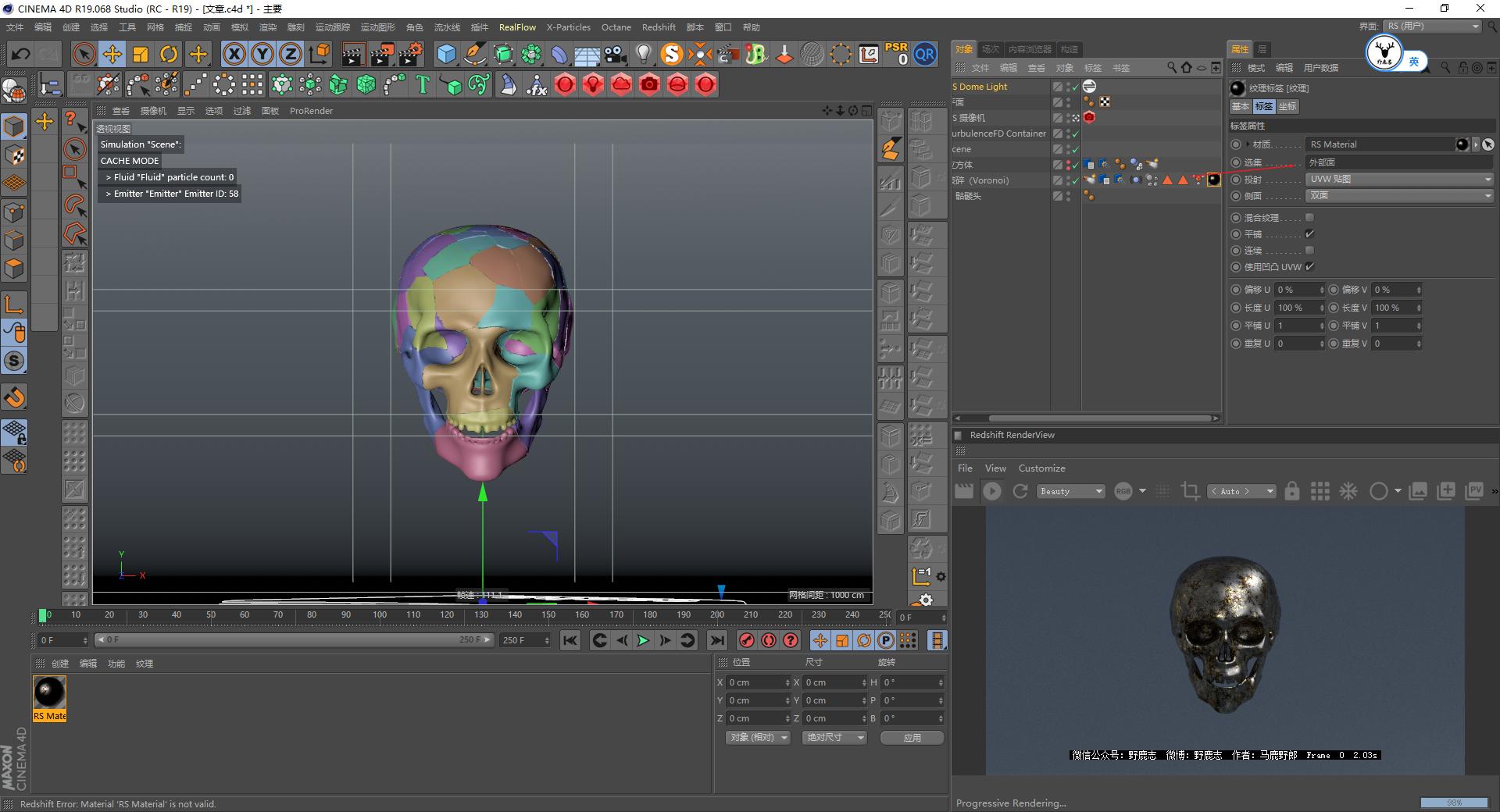Click the Customize menu in Redshift RenderView
This screenshot has width=1500, height=812.
1041,468
